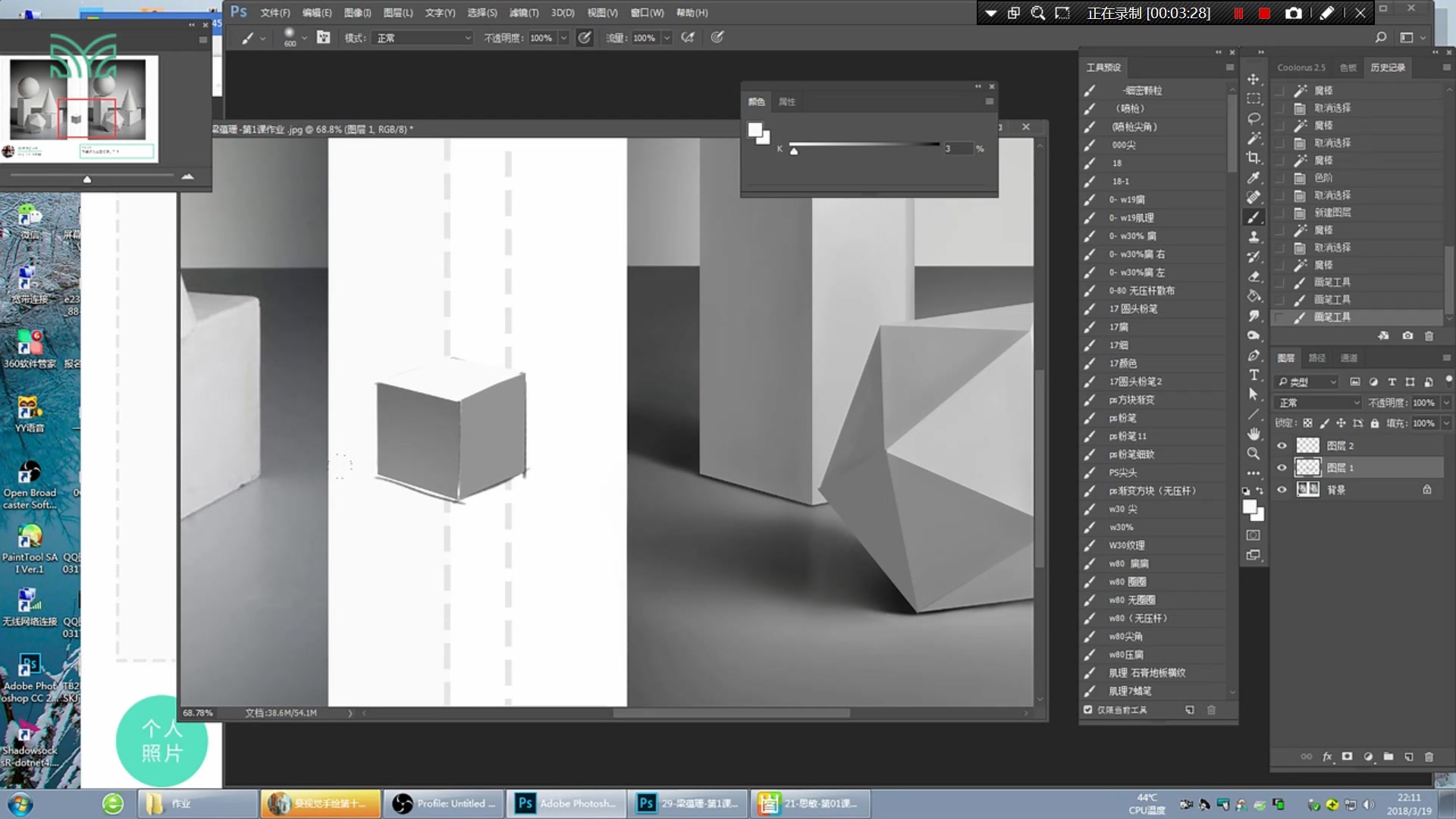
Task: Select the Lasso tool
Action: [x=1254, y=118]
